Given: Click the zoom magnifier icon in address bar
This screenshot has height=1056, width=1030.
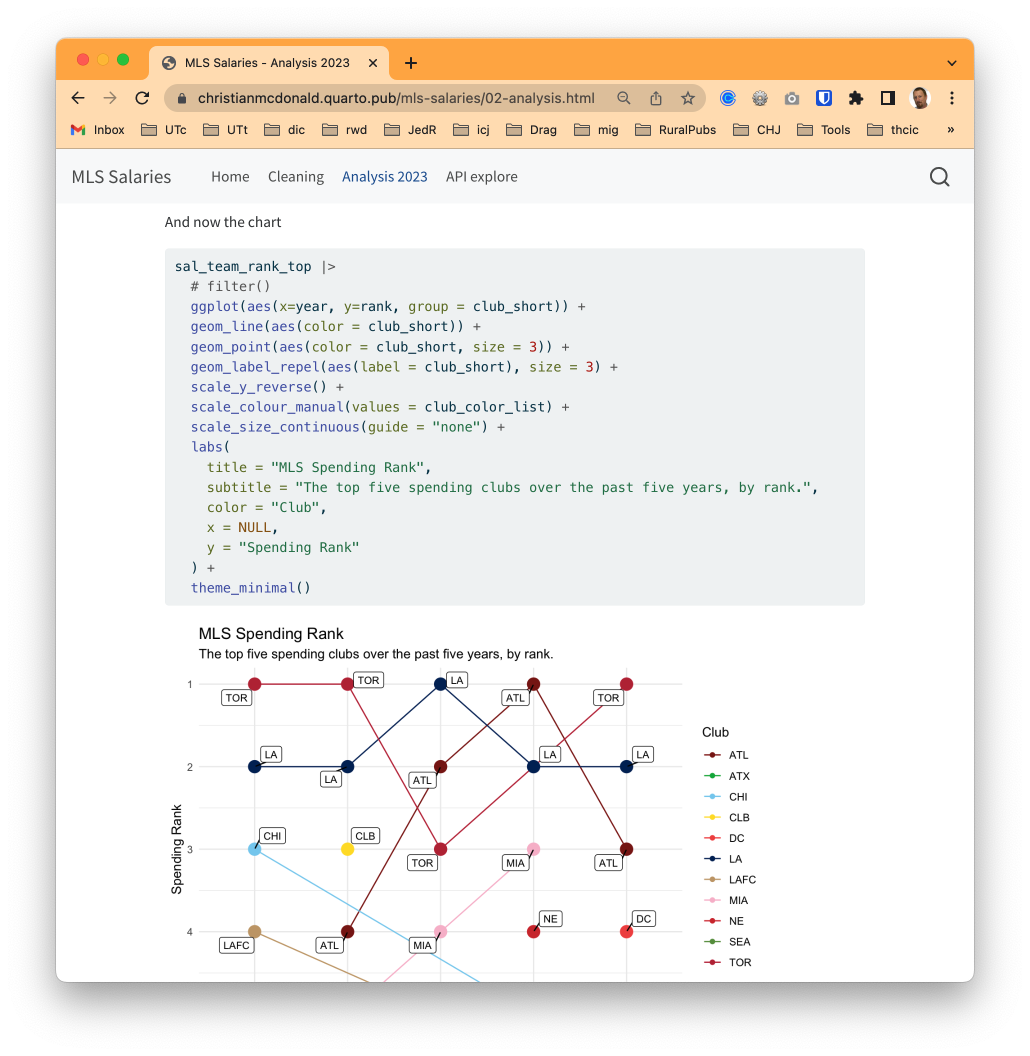Looking at the screenshot, I should [x=624, y=98].
